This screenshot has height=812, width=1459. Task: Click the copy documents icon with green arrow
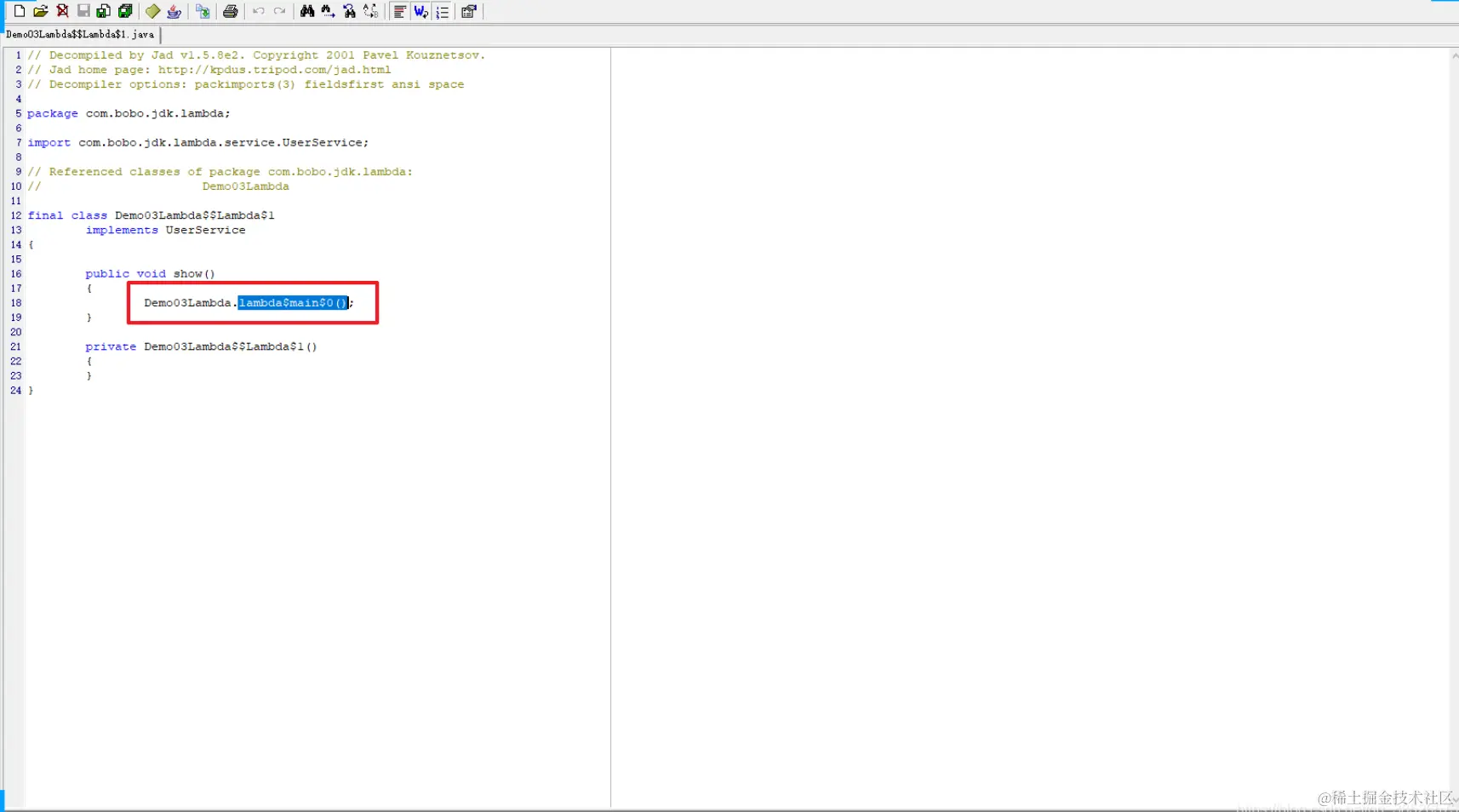[203, 11]
